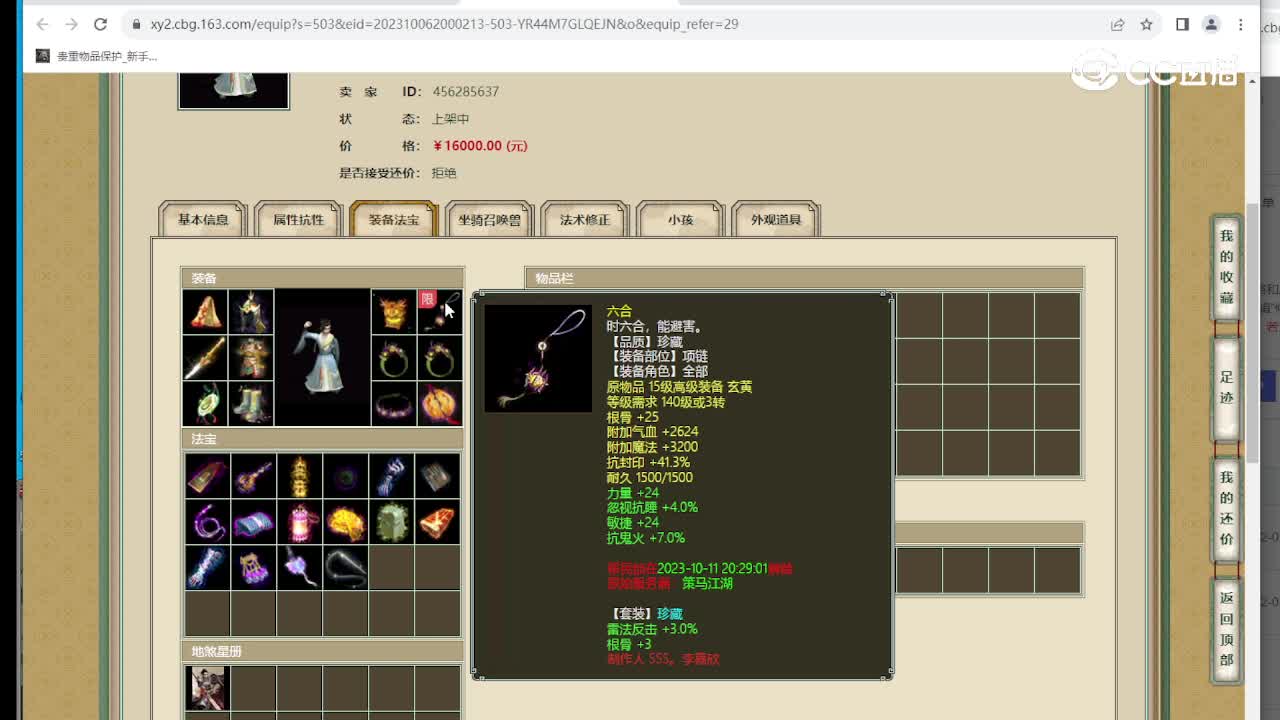Switch to the 装备法宝 tab

pos(394,220)
